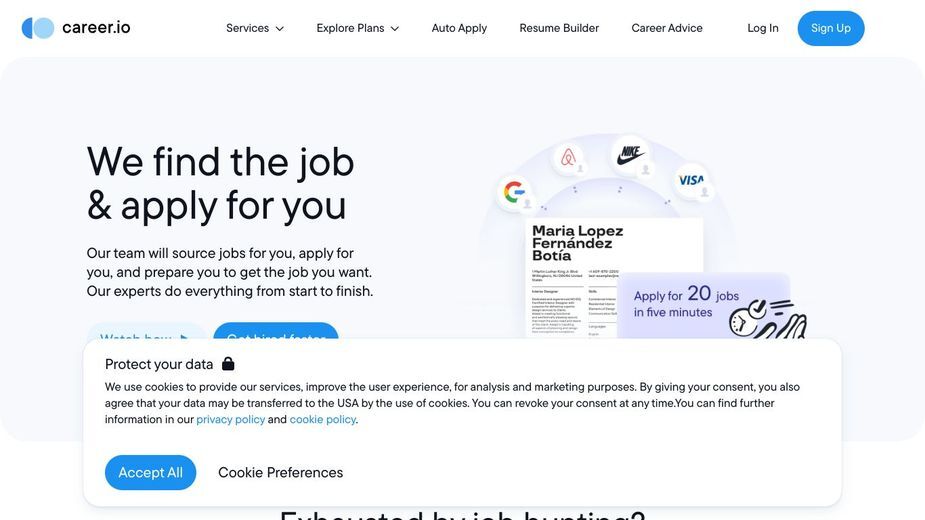Click the stopwatch hand illustration
The height and width of the screenshot is (520, 925).
(x=767, y=319)
